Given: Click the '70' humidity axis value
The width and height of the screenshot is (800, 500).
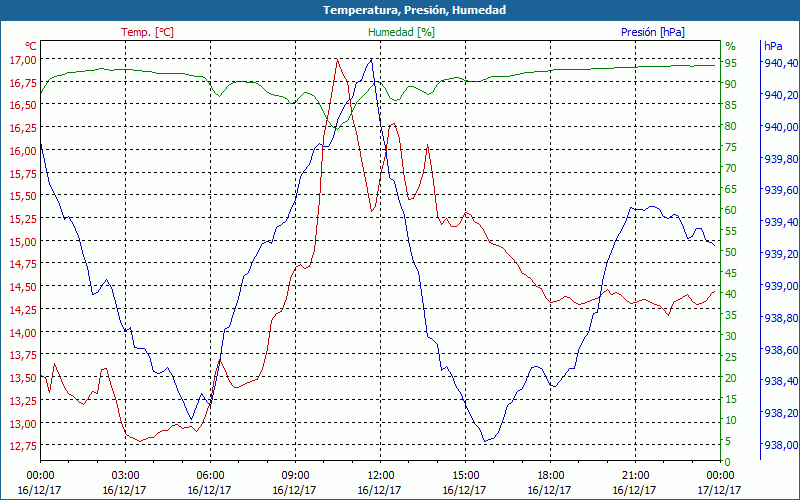Looking at the screenshot, I should click(731, 168).
